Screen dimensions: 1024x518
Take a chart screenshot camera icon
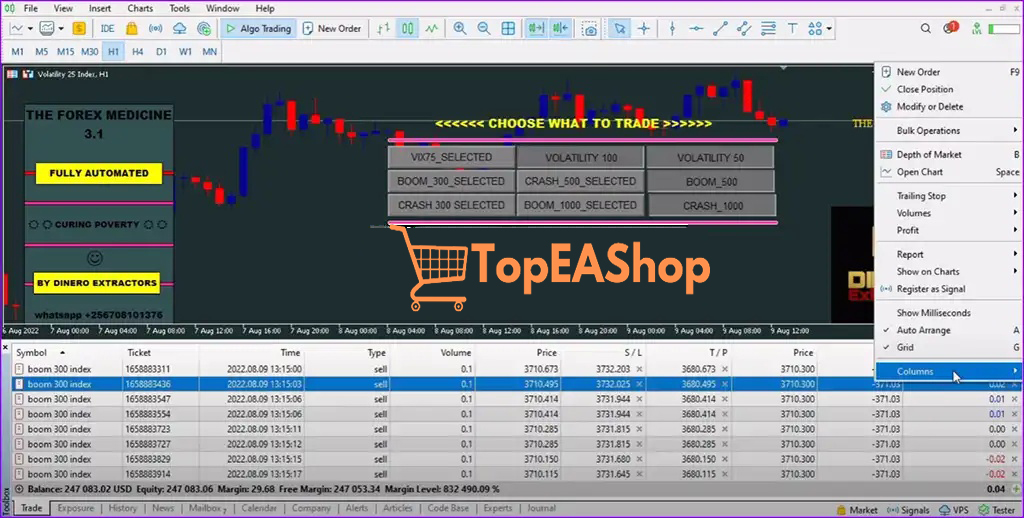click(590, 29)
